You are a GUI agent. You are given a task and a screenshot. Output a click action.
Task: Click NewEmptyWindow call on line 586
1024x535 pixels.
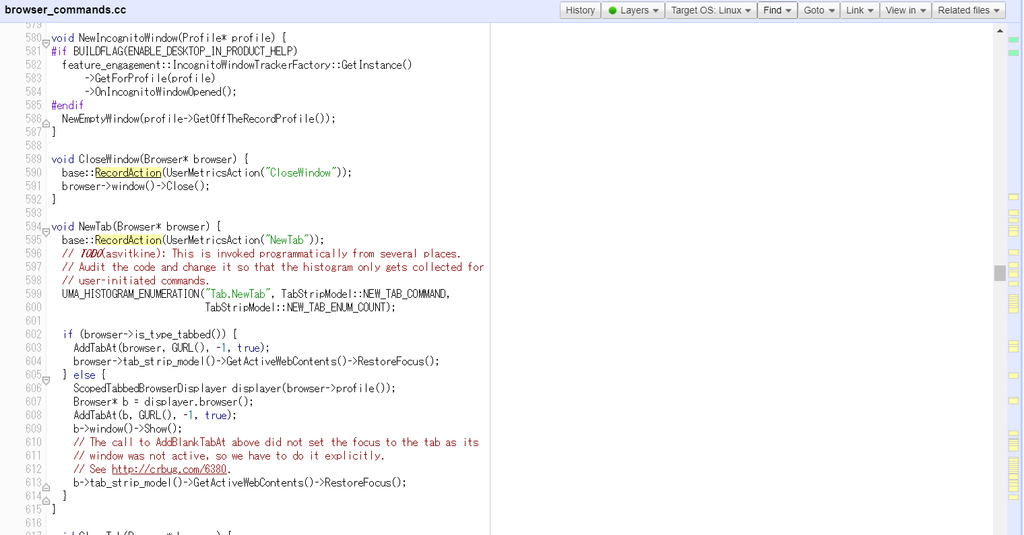coord(101,119)
